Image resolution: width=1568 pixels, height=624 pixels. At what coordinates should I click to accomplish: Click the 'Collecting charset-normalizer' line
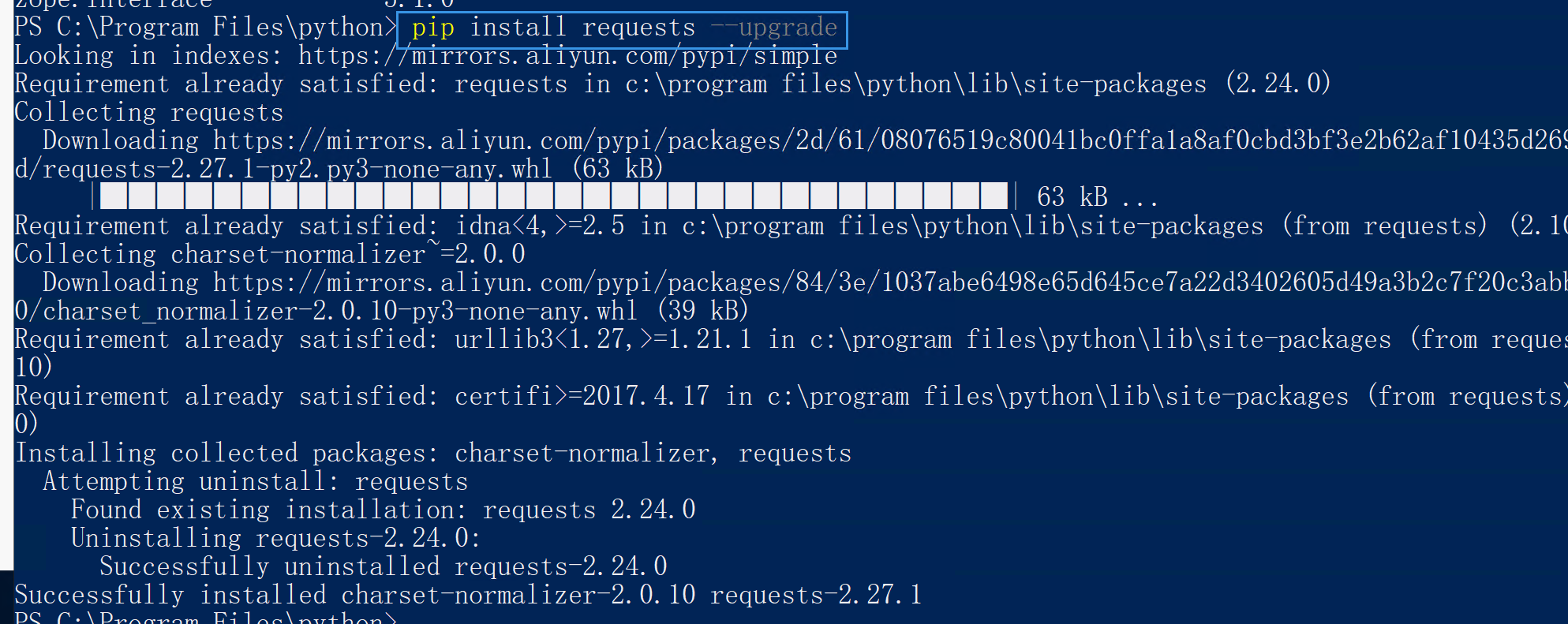tap(270, 255)
